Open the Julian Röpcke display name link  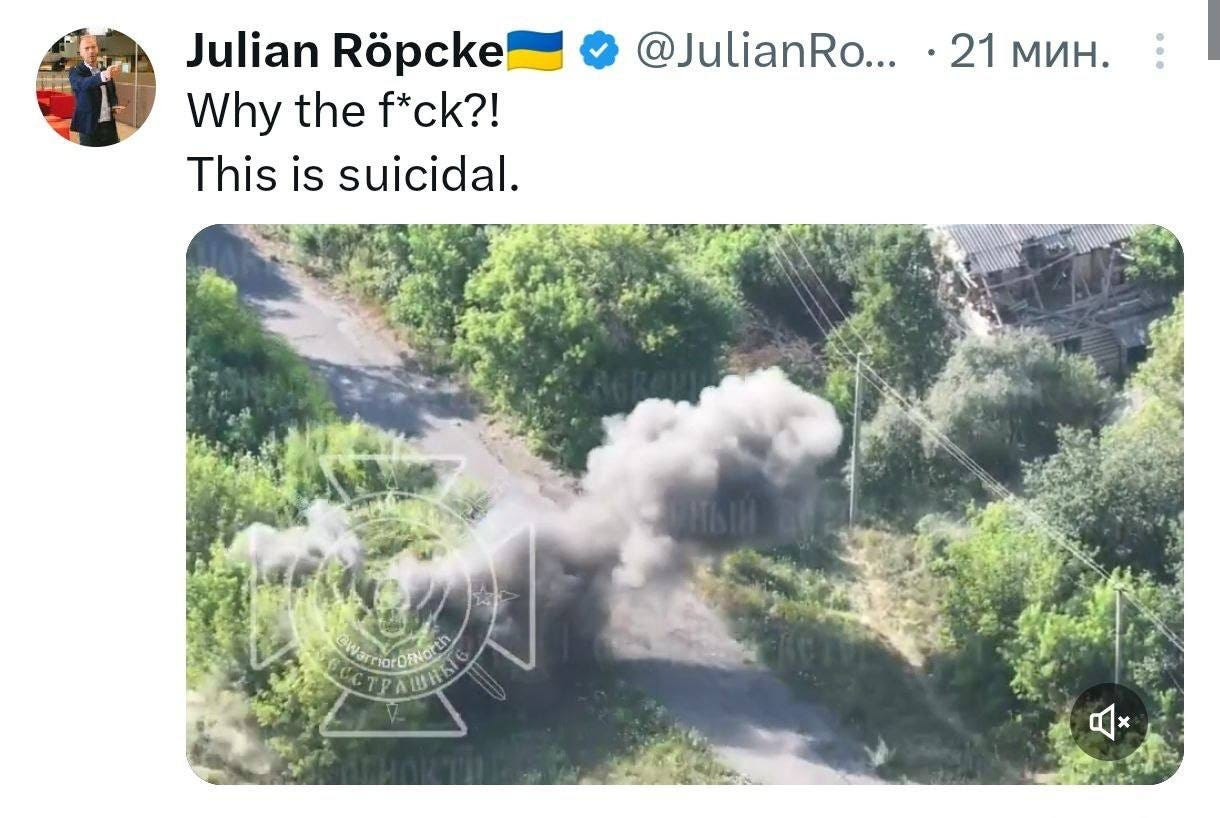point(344,51)
